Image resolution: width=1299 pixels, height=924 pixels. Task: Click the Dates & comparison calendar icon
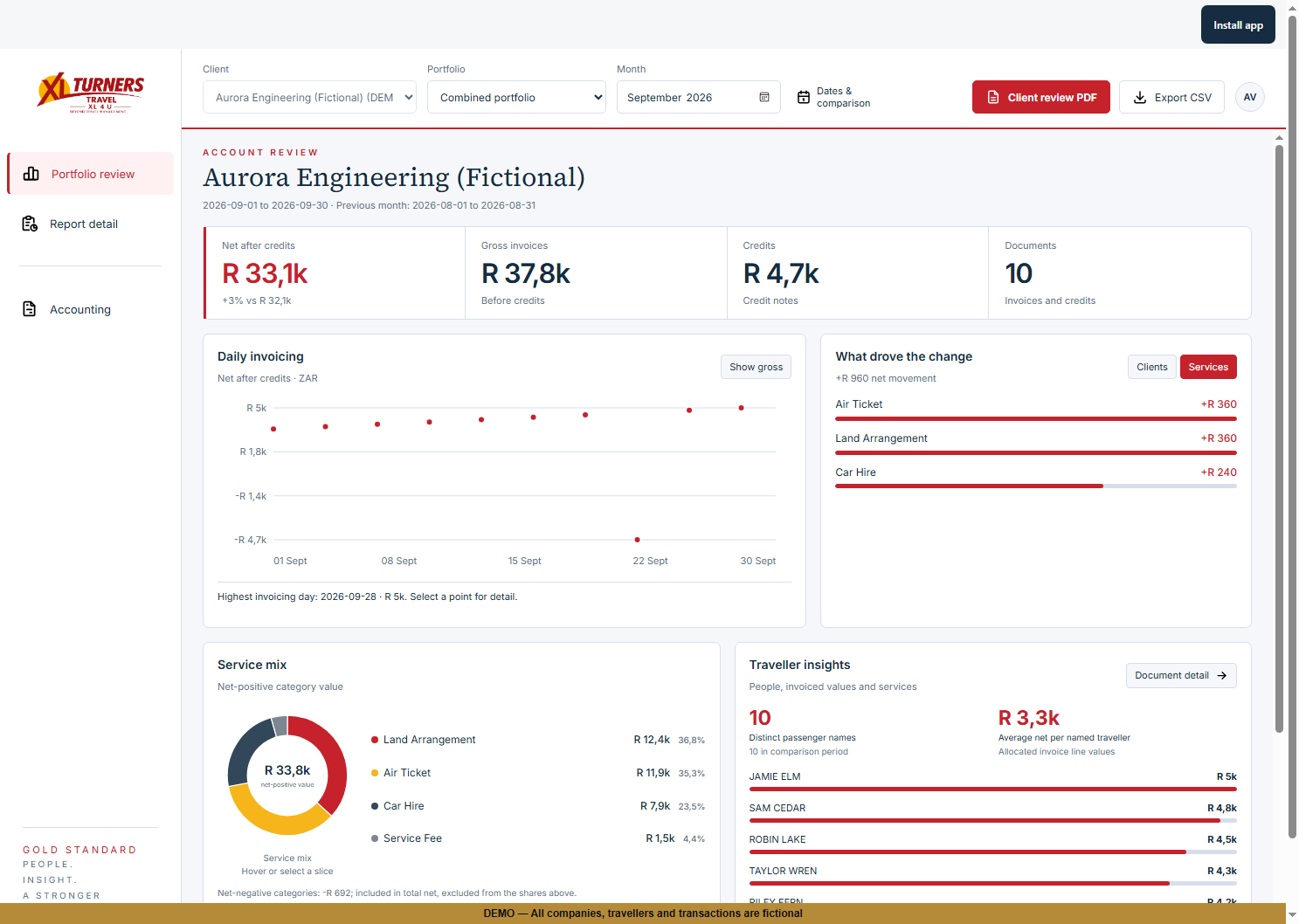click(x=804, y=97)
